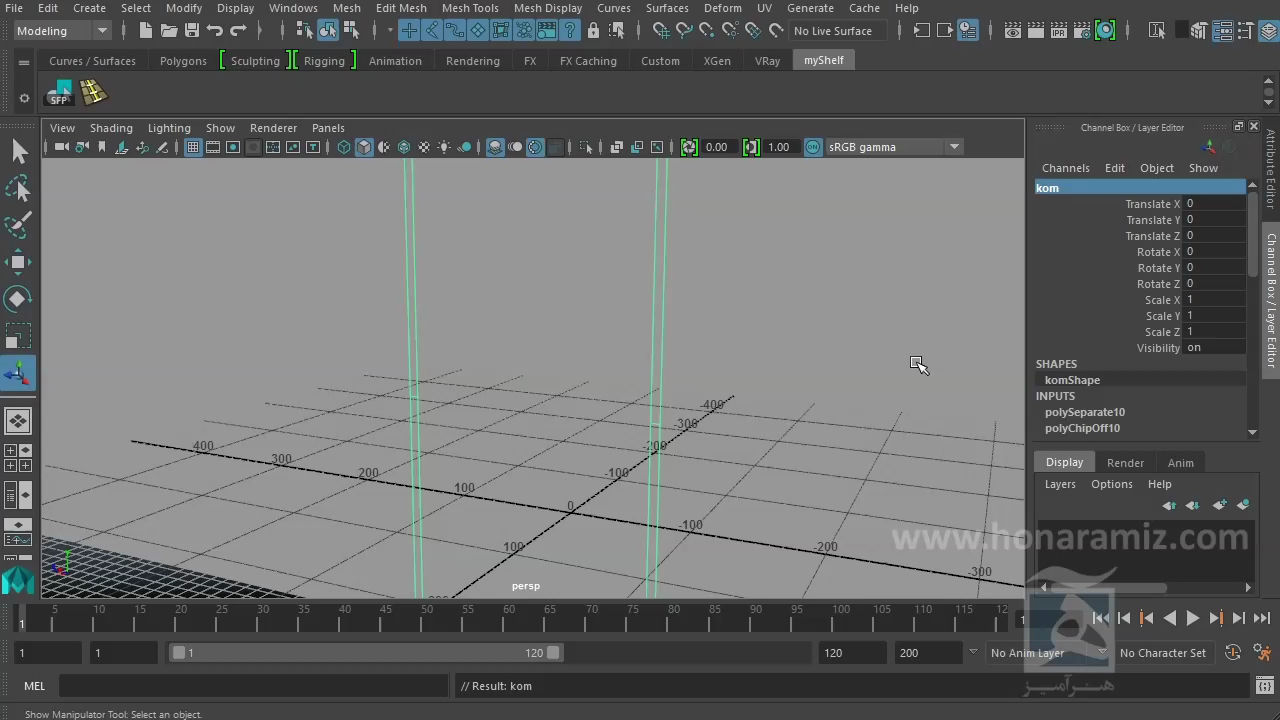This screenshot has height=720, width=1280.
Task: Open the sRGB gamma view transform dropdown
Action: tap(895, 147)
